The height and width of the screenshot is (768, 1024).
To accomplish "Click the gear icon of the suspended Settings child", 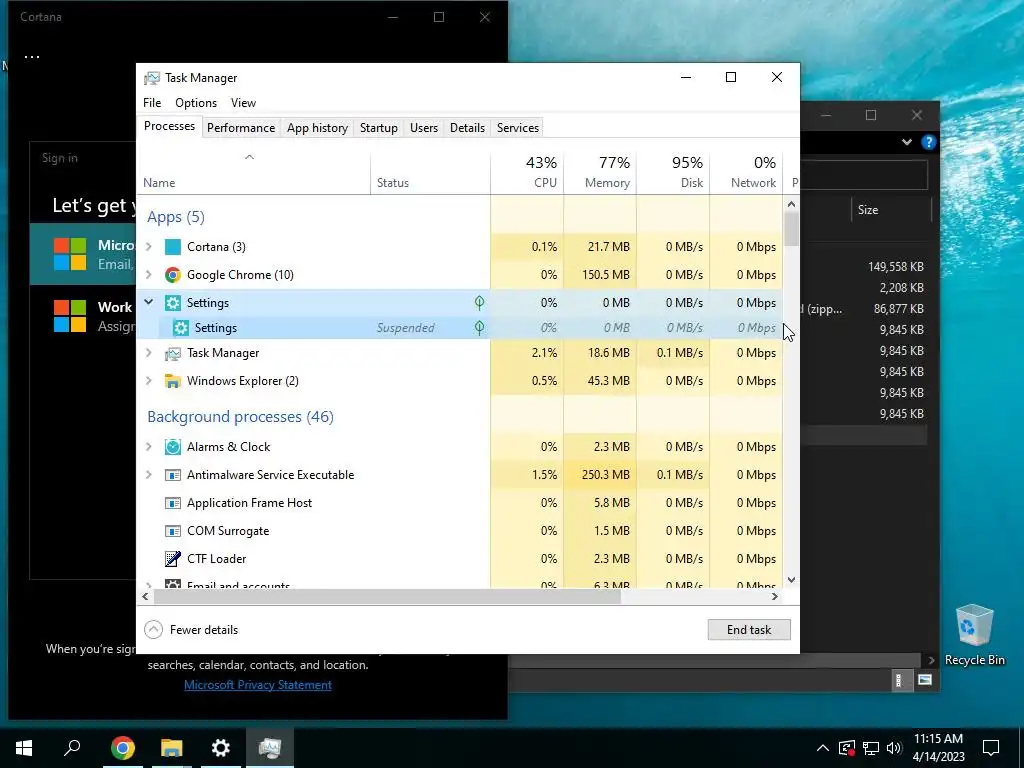I will click(x=180, y=328).
